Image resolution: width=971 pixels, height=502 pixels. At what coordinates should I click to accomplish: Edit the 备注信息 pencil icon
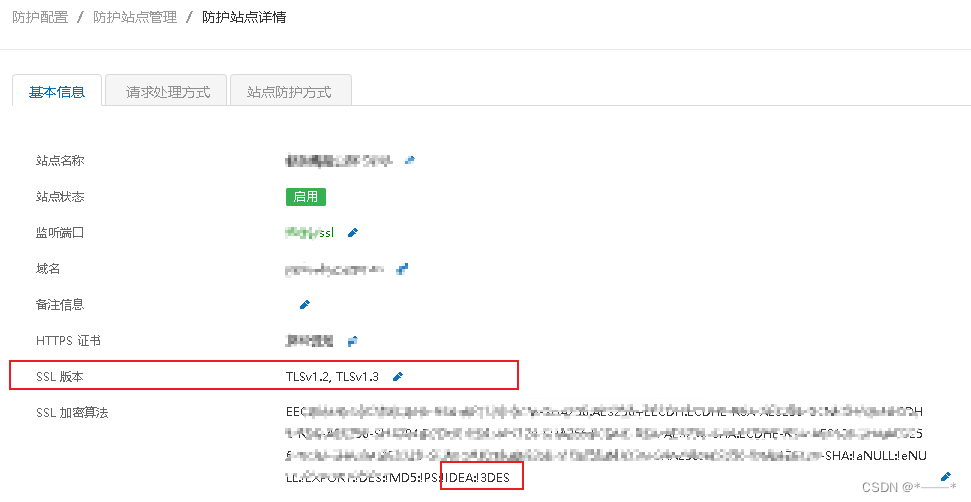(x=304, y=305)
